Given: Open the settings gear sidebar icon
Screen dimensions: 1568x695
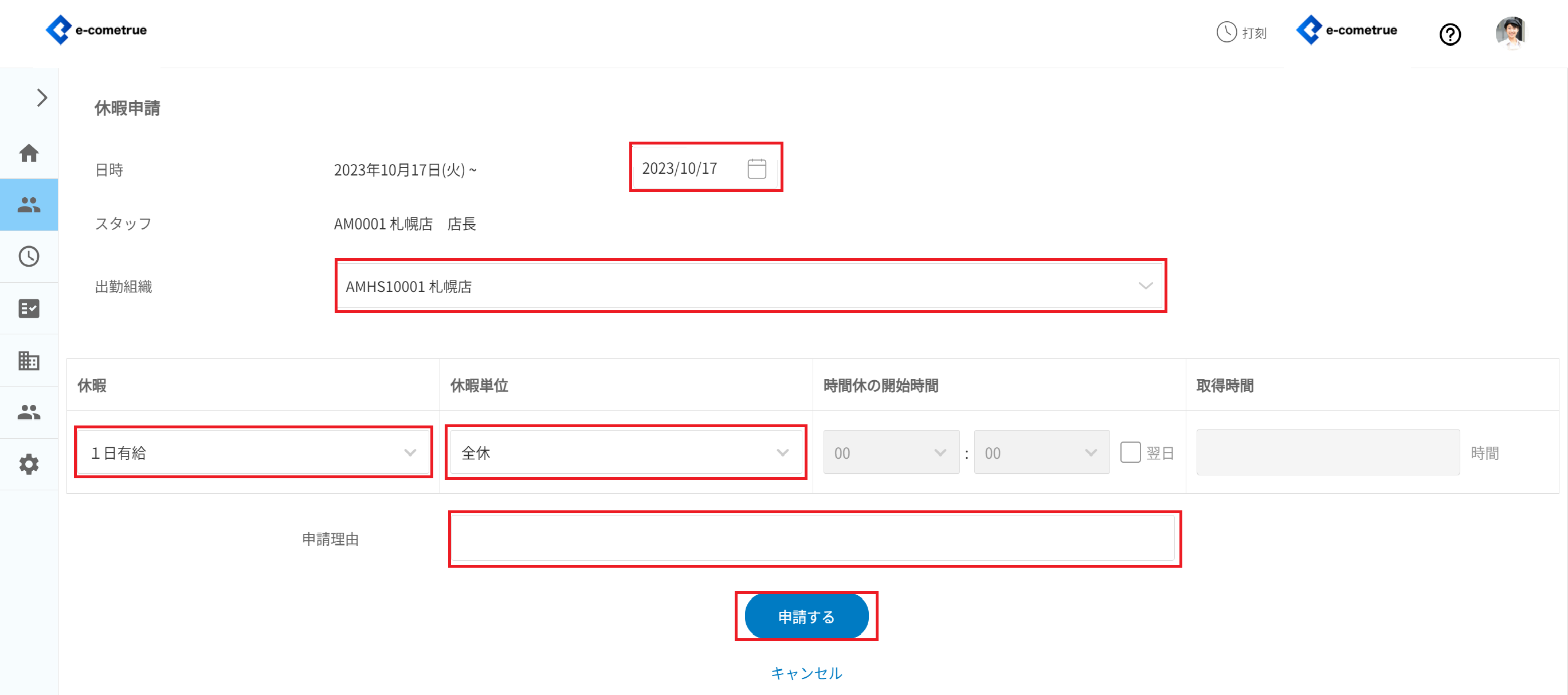Looking at the screenshot, I should click(29, 464).
